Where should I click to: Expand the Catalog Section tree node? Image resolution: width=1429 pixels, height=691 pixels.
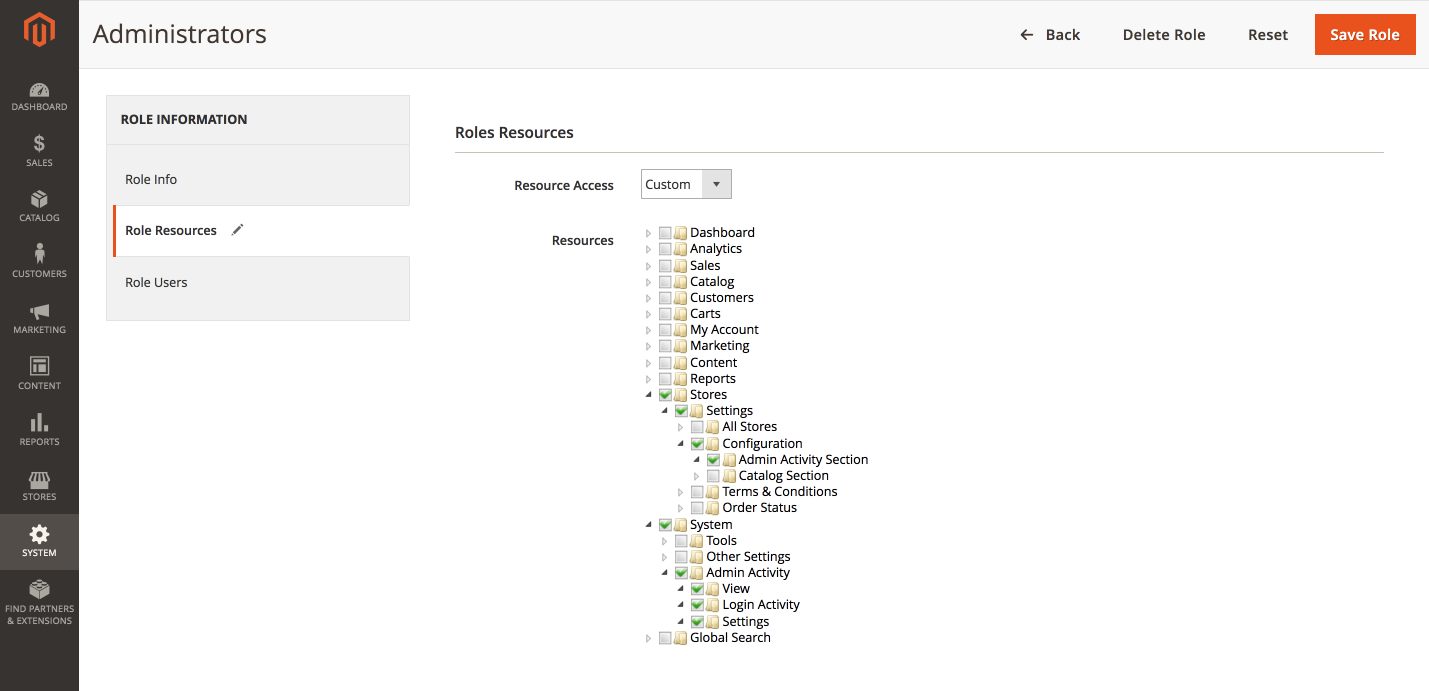click(x=697, y=476)
